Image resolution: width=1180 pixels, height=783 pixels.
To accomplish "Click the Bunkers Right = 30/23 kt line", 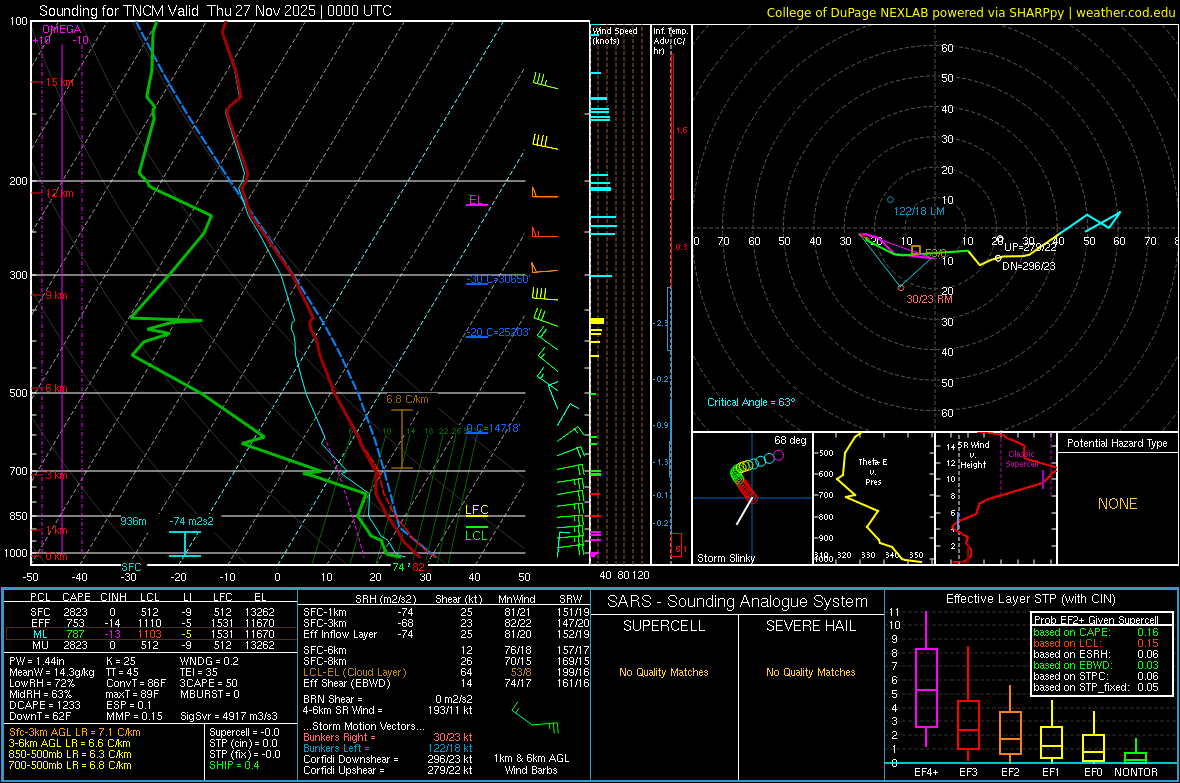I will pyautogui.click(x=388, y=737).
